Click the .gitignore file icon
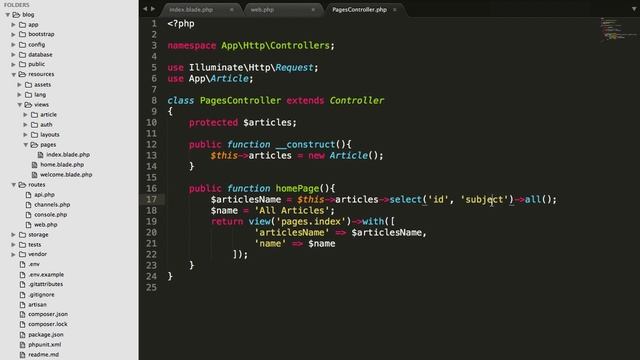The width and height of the screenshot is (640, 360). 22,294
